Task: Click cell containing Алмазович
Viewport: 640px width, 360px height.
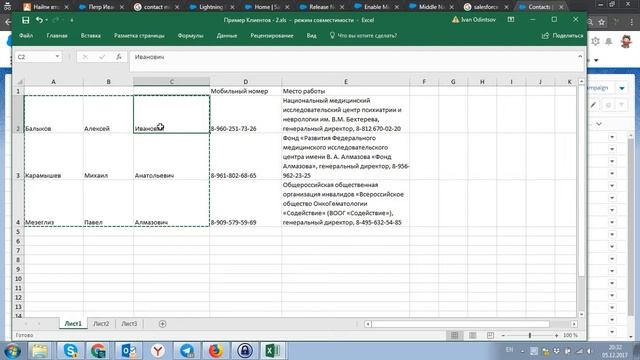Action: pyautogui.click(x=171, y=203)
